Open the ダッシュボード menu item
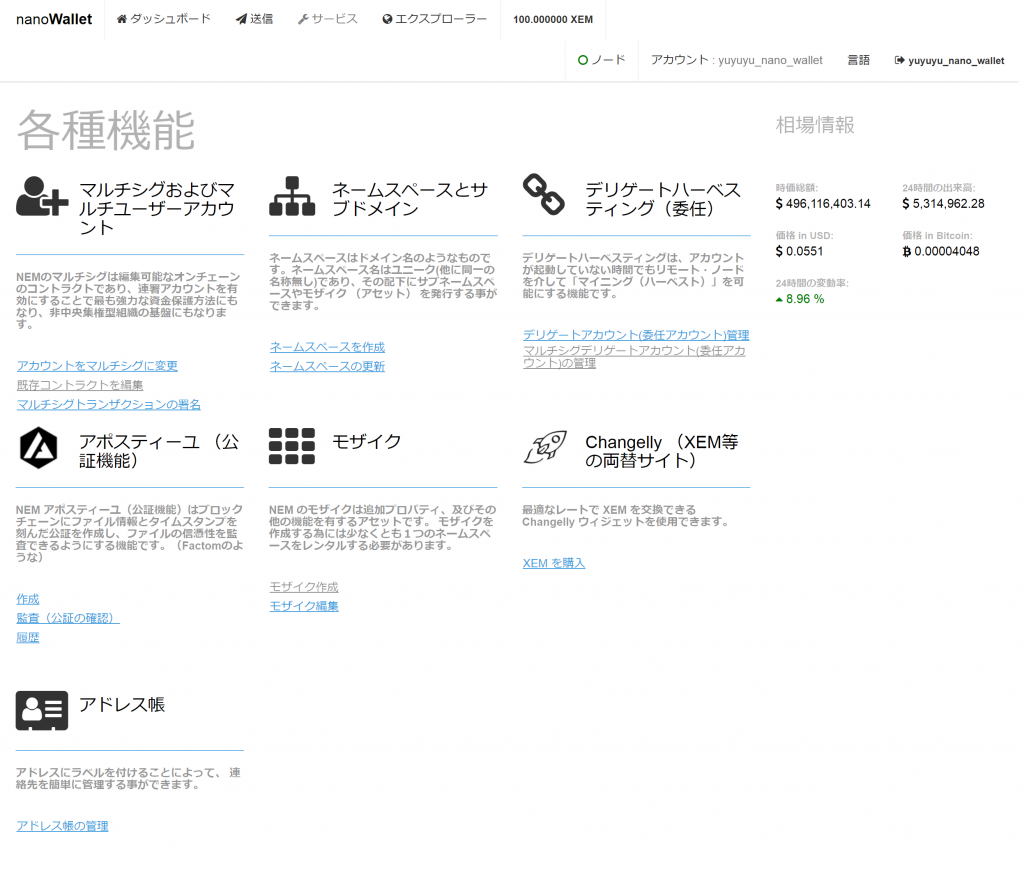 (x=163, y=19)
